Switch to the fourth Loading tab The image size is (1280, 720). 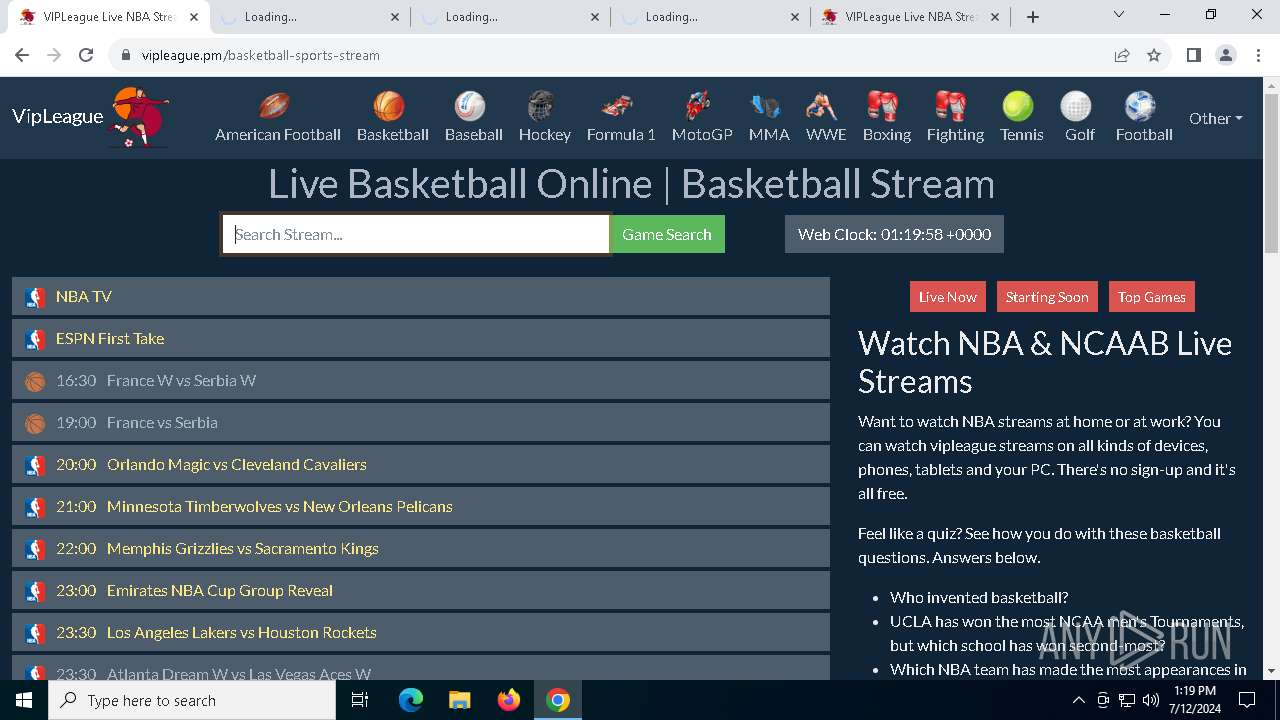(710, 17)
